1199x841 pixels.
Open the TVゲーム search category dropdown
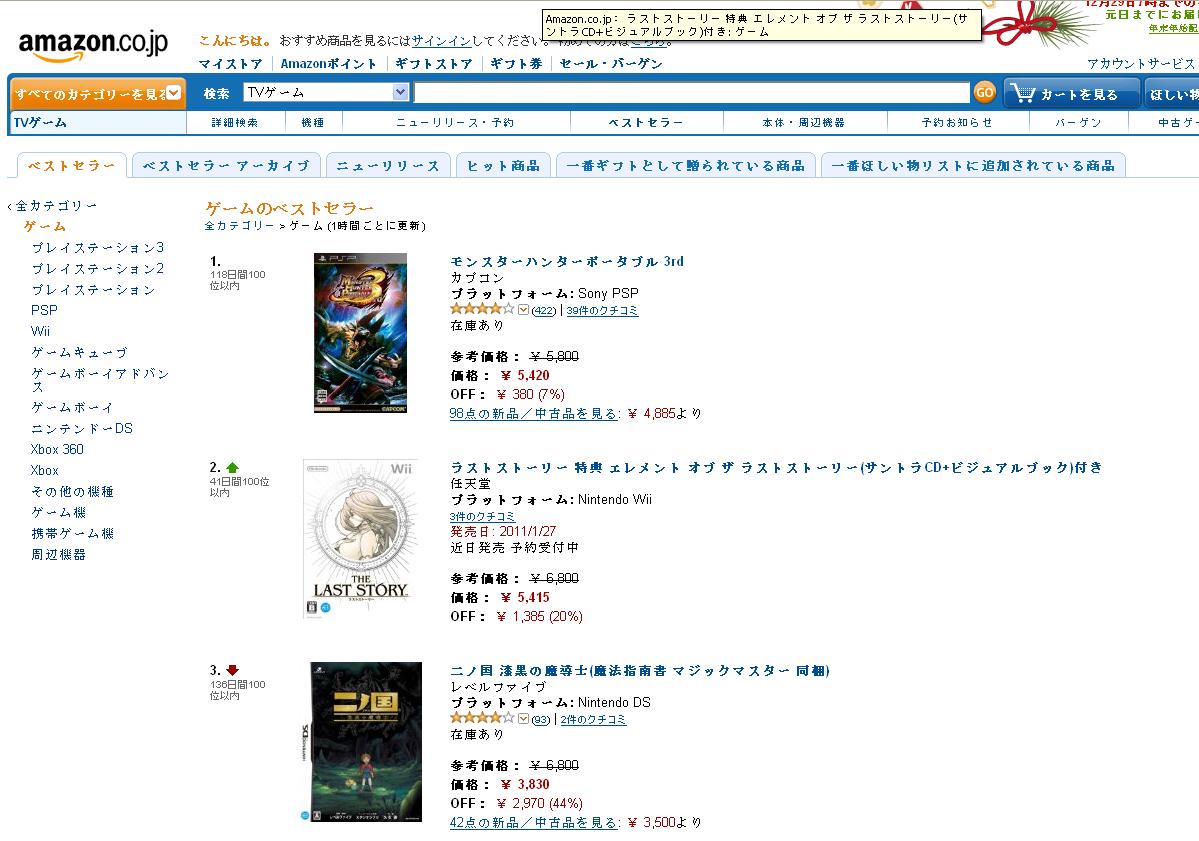(327, 93)
